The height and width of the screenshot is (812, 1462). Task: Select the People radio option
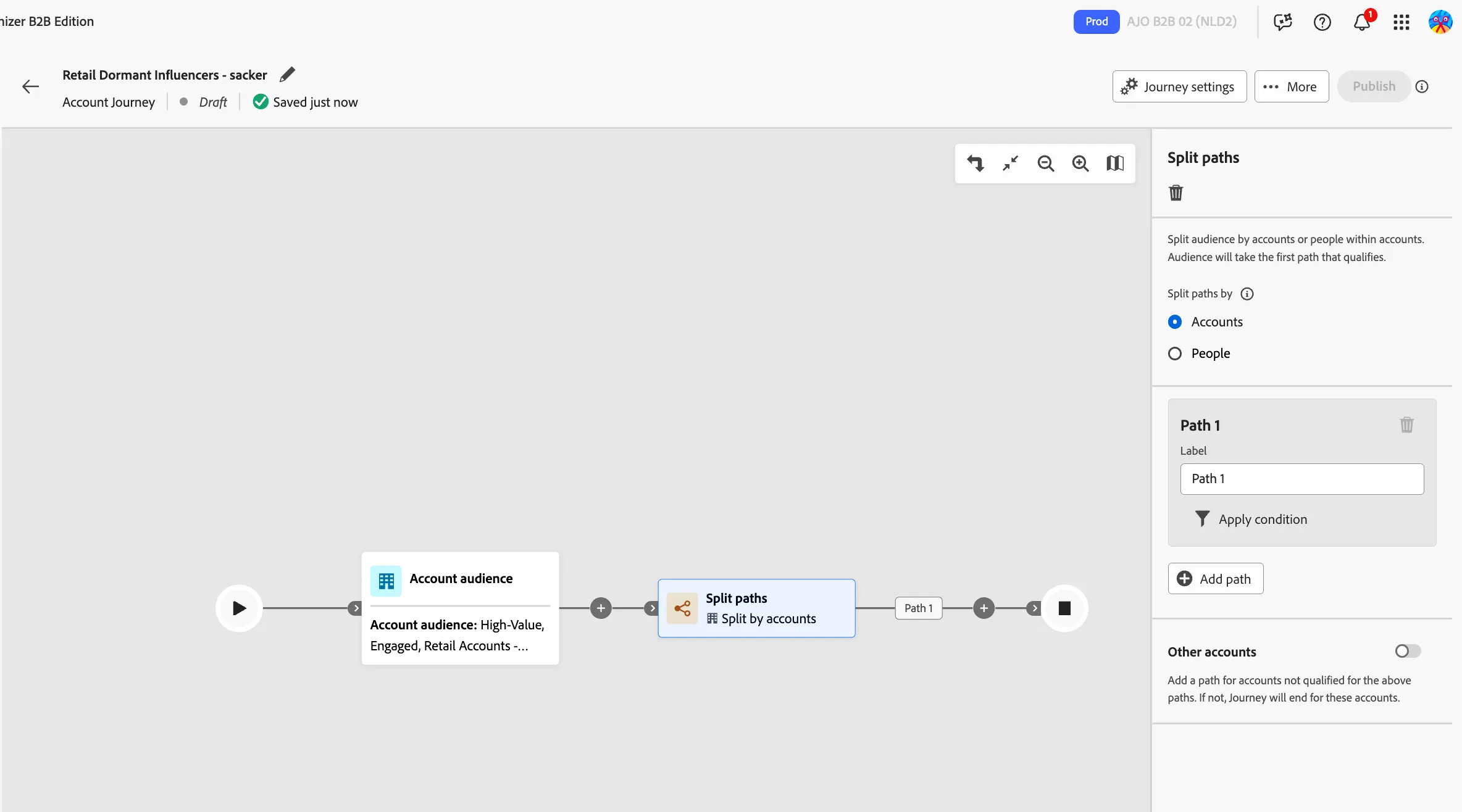[1175, 354]
